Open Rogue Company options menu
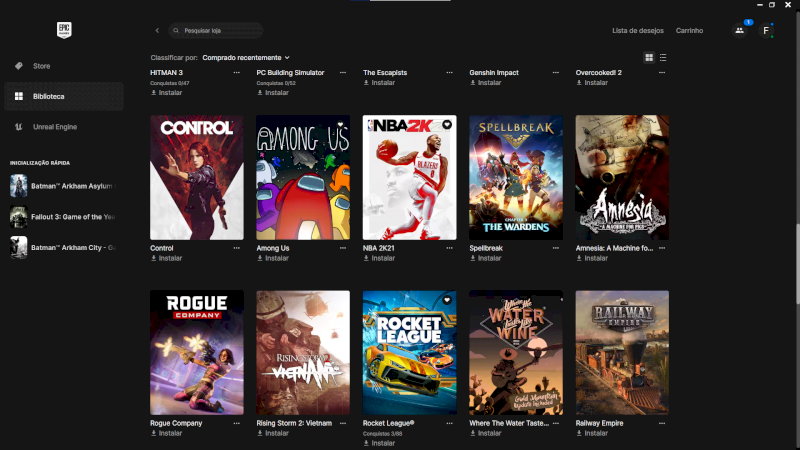Image resolution: width=800 pixels, height=450 pixels. click(237, 423)
